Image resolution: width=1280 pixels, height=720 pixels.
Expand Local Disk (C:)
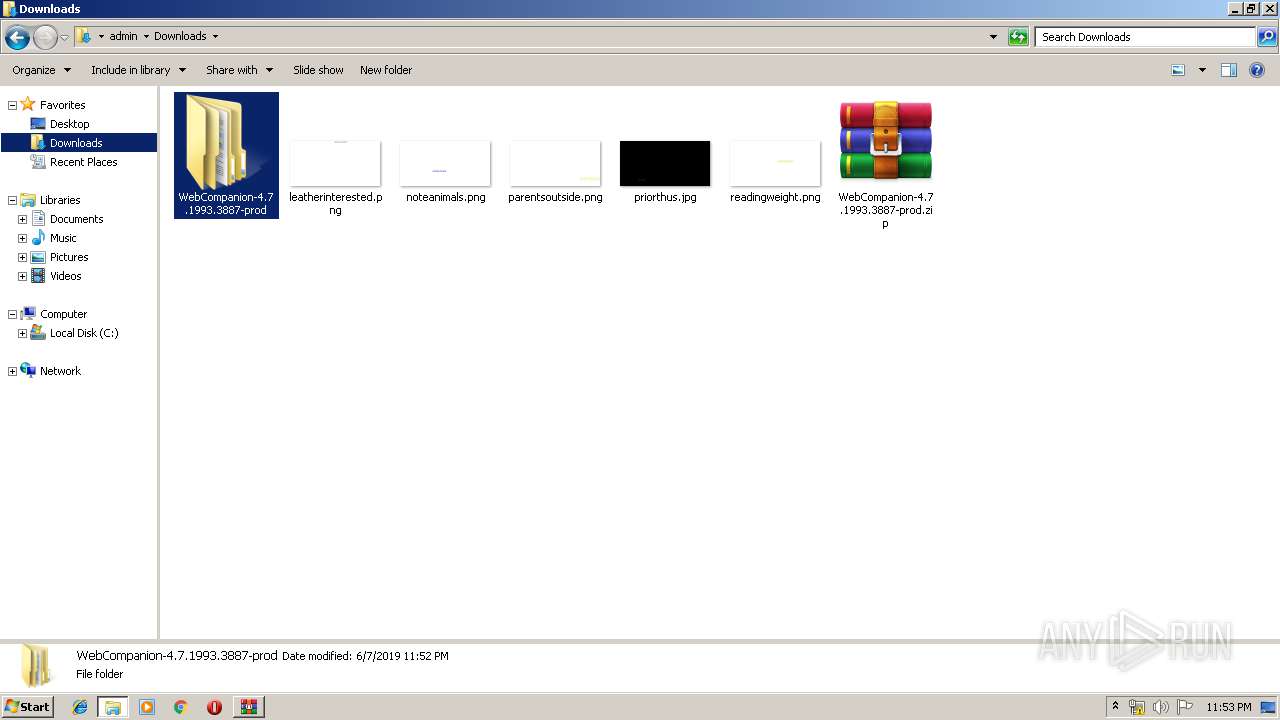[x=22, y=333]
